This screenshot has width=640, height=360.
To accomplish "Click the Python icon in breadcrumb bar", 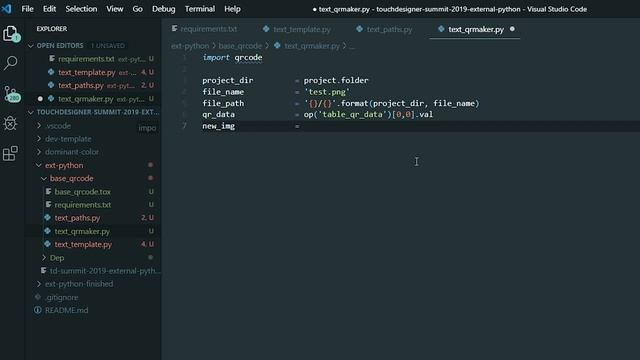I will [x=278, y=46].
